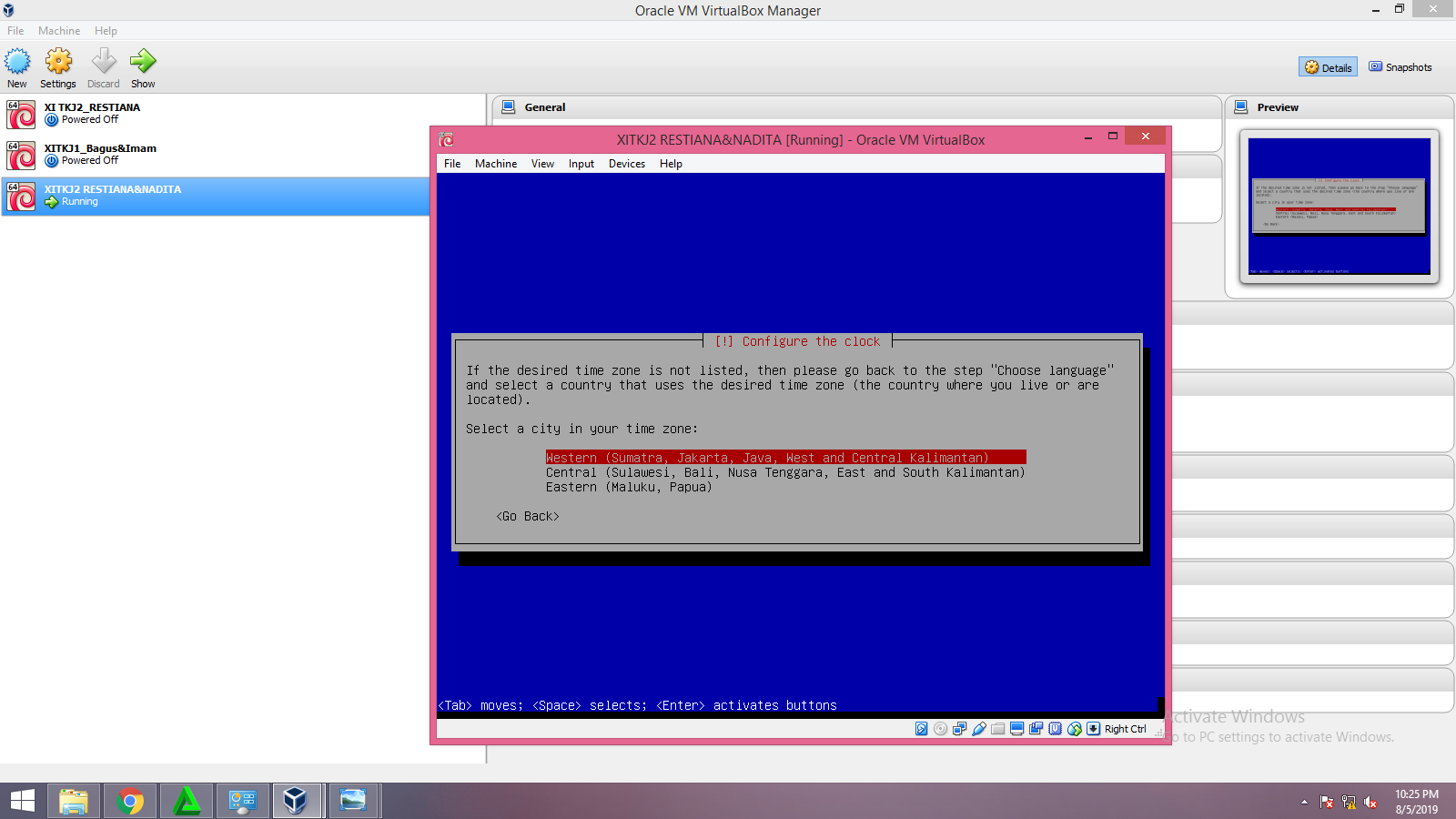The image size is (1456, 819).
Task: Click the shared folders status icon
Action: (x=998, y=729)
